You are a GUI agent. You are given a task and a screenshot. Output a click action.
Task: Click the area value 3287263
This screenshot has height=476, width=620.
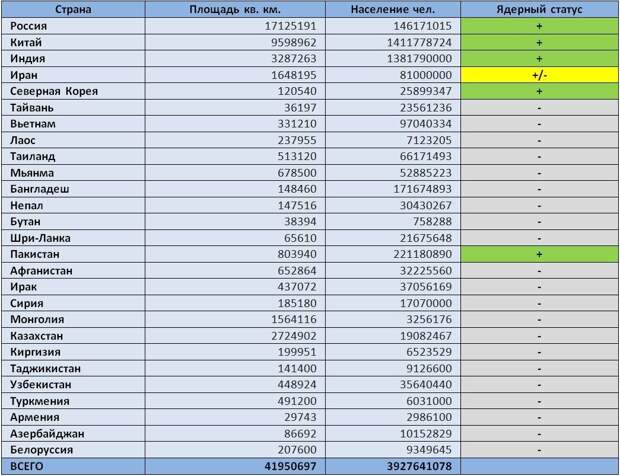coord(294,59)
